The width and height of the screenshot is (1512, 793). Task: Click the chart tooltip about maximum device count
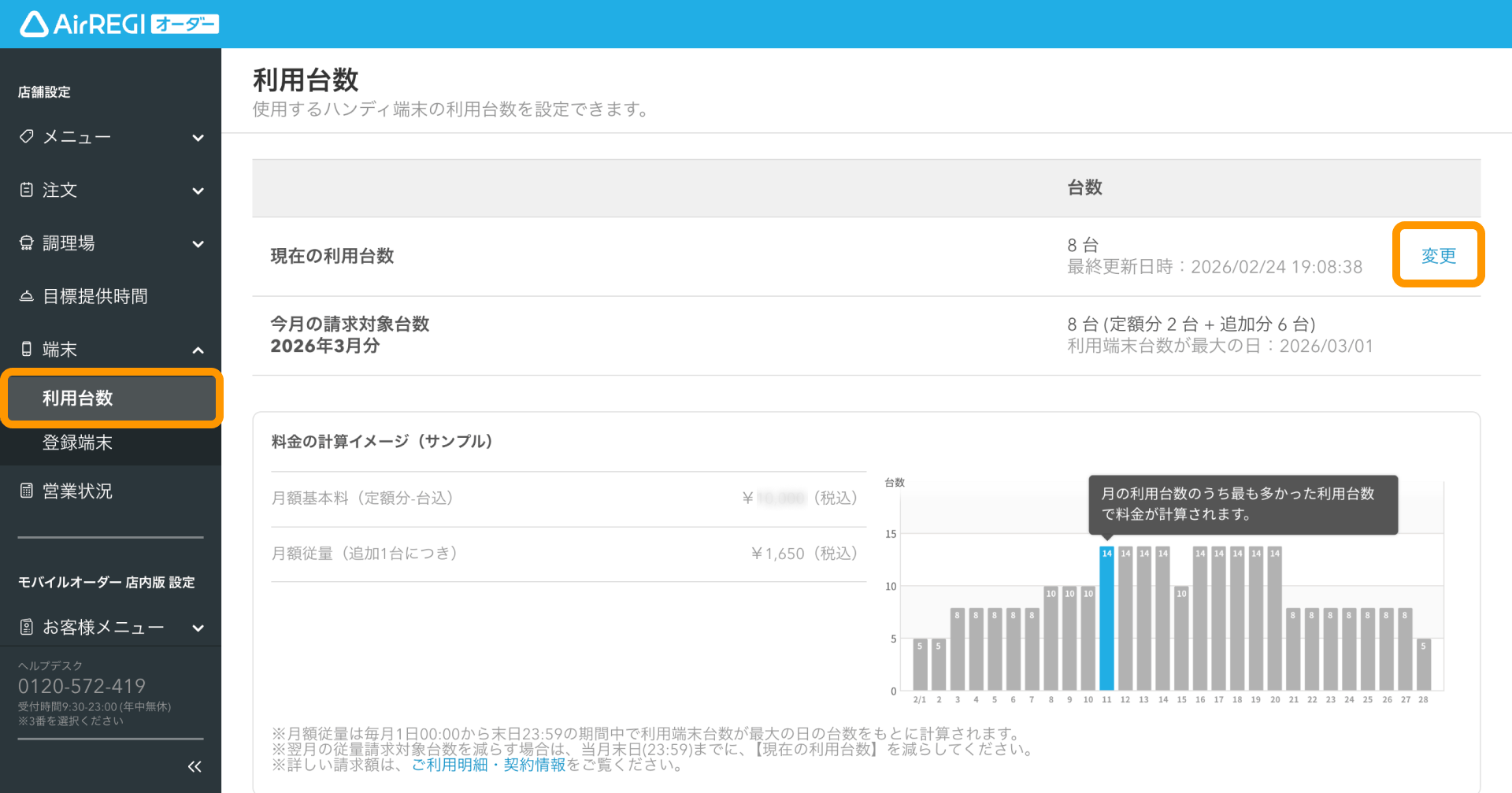[1243, 504]
